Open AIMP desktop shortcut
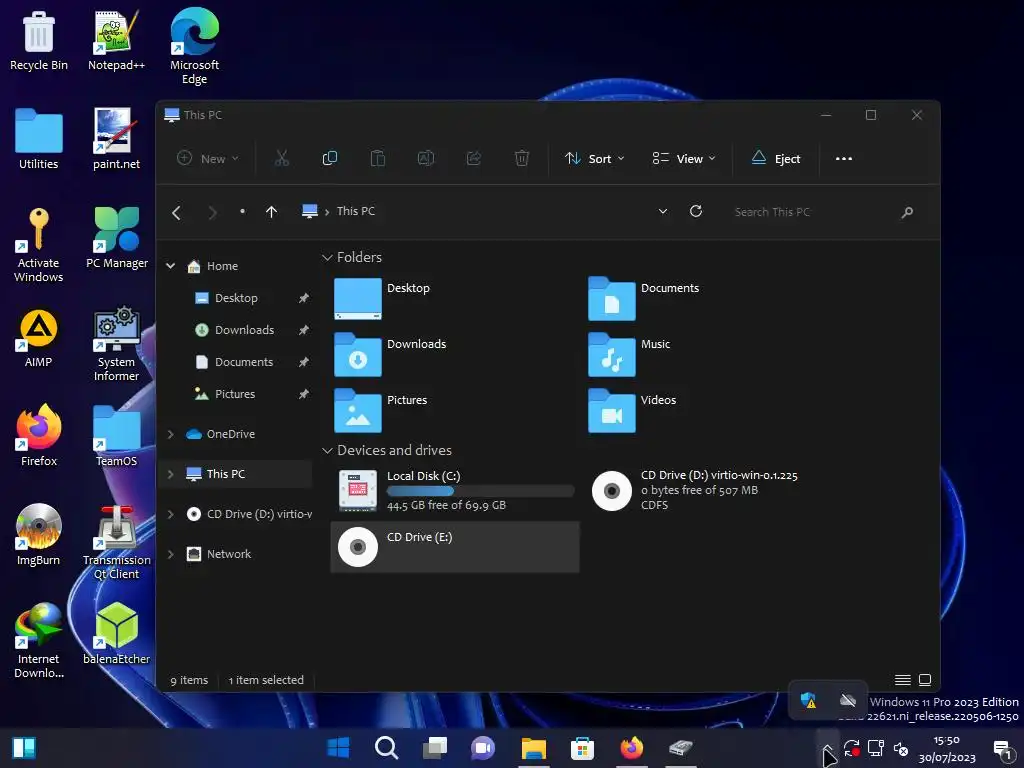The height and width of the screenshot is (768, 1024). click(39, 338)
